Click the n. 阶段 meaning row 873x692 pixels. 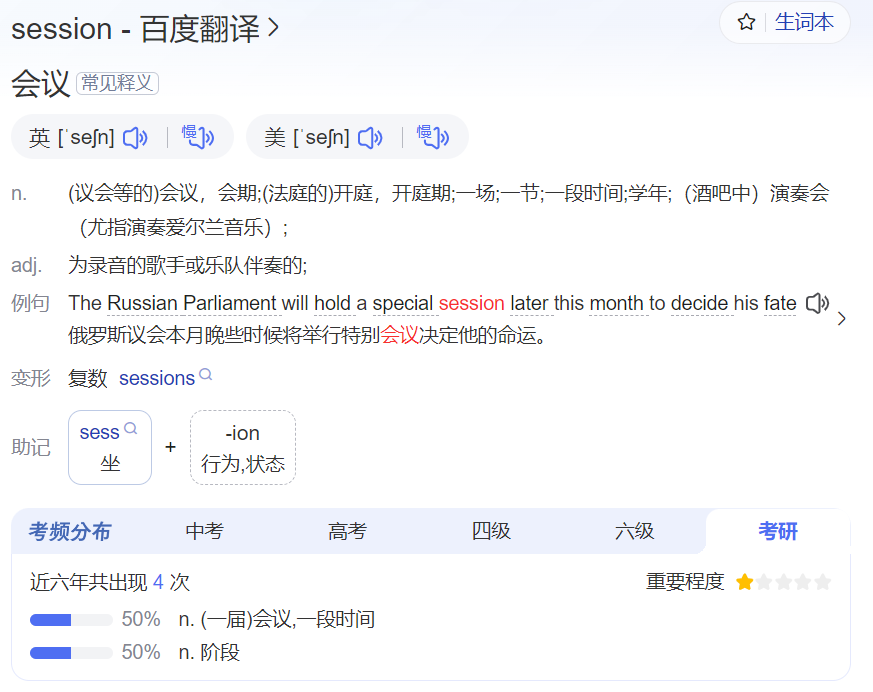point(209,652)
